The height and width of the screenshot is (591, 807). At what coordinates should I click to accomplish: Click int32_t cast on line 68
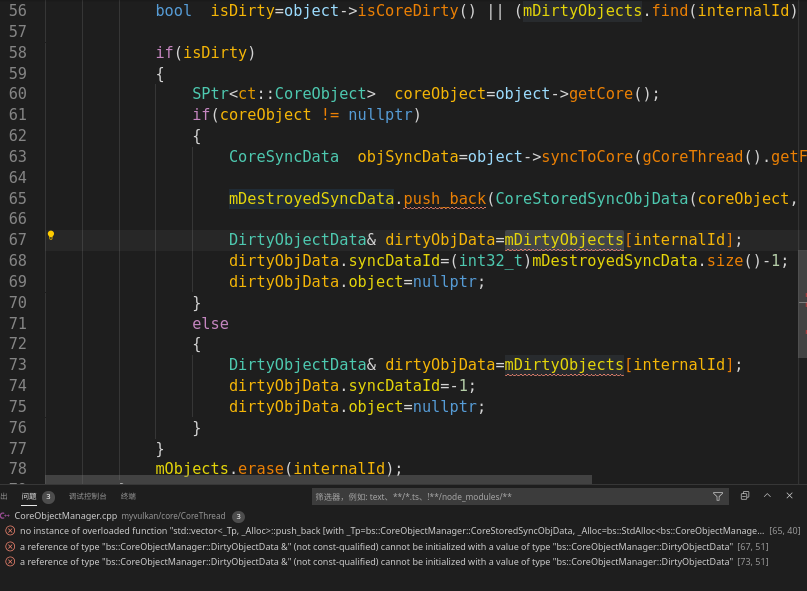tap(491, 260)
